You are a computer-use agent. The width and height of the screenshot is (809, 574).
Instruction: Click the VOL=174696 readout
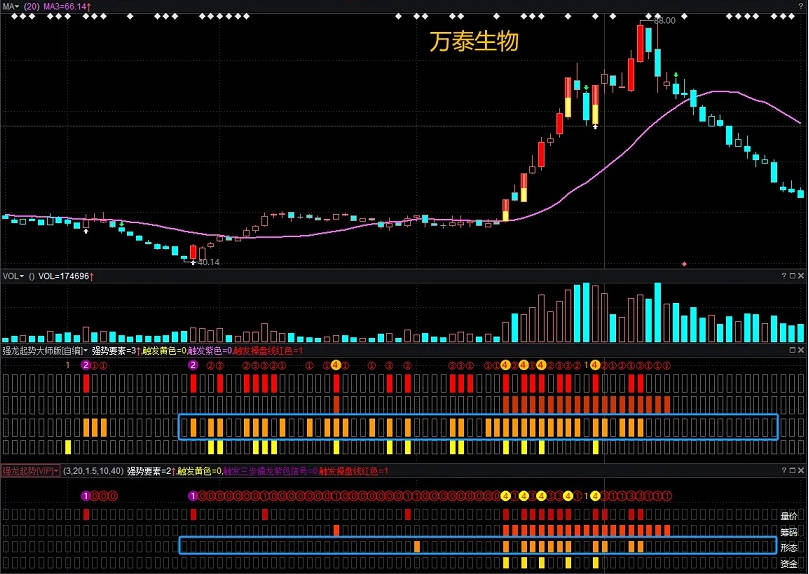(66, 276)
